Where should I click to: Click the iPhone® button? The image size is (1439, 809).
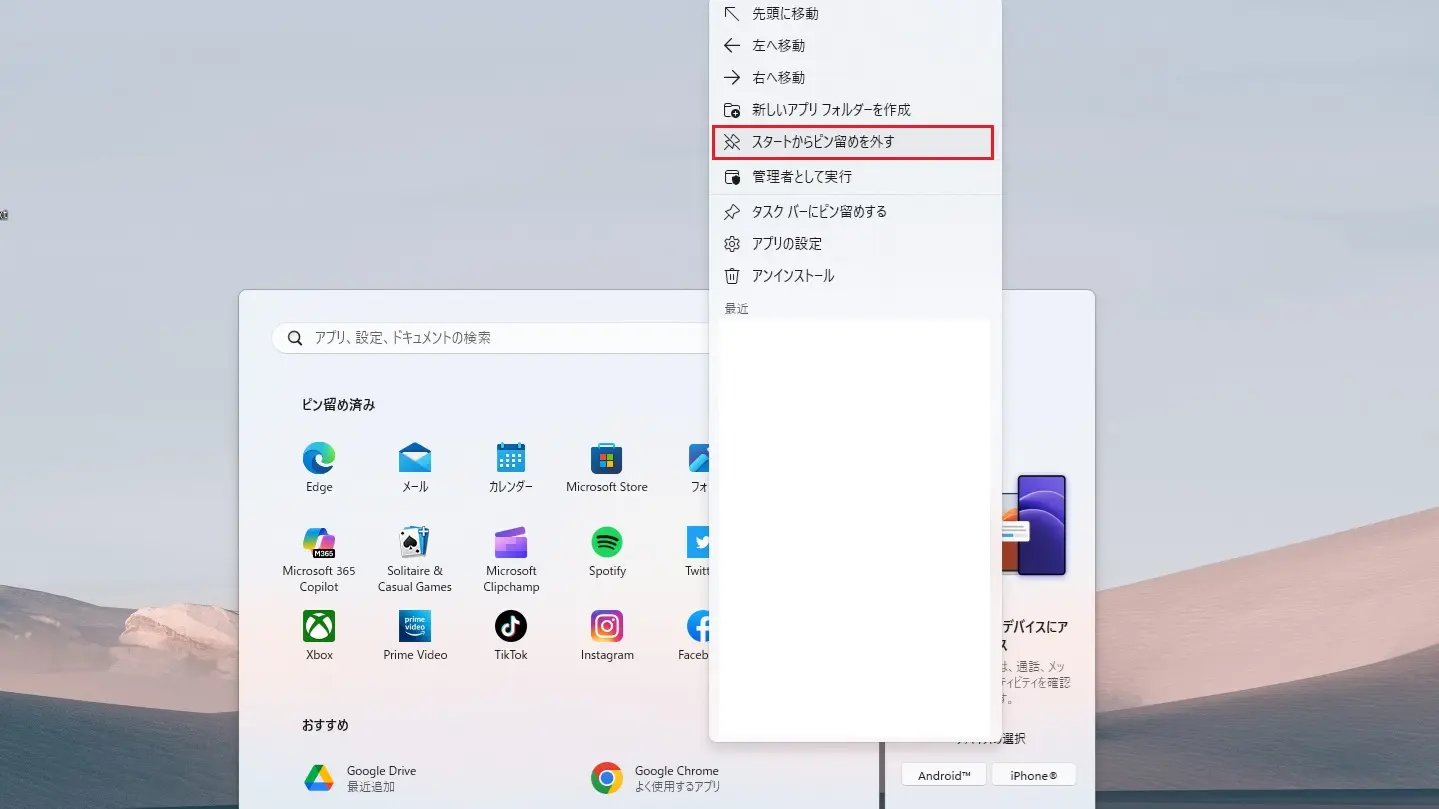(1034, 775)
